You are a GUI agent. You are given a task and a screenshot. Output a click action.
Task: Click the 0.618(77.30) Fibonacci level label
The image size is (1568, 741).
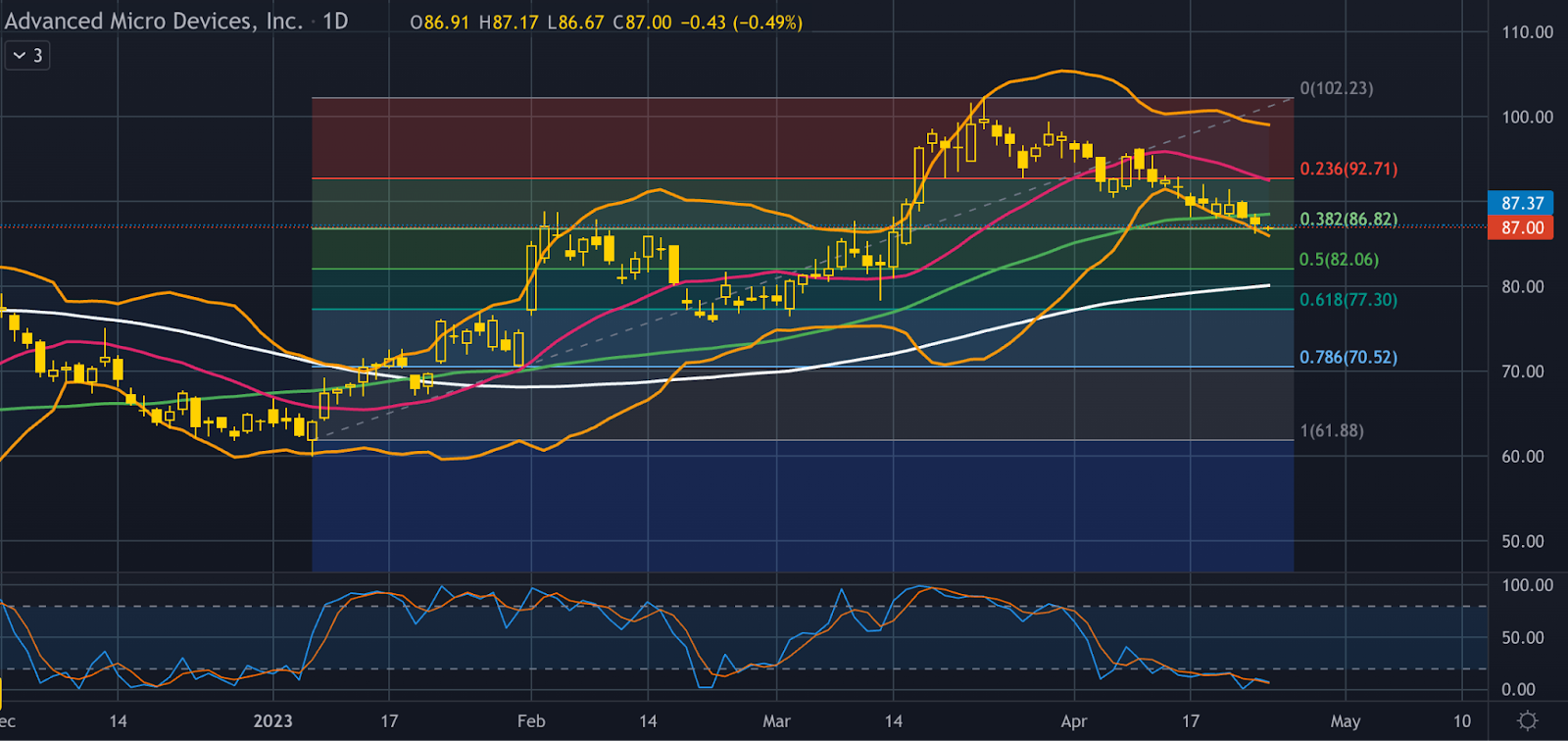[x=1348, y=300]
